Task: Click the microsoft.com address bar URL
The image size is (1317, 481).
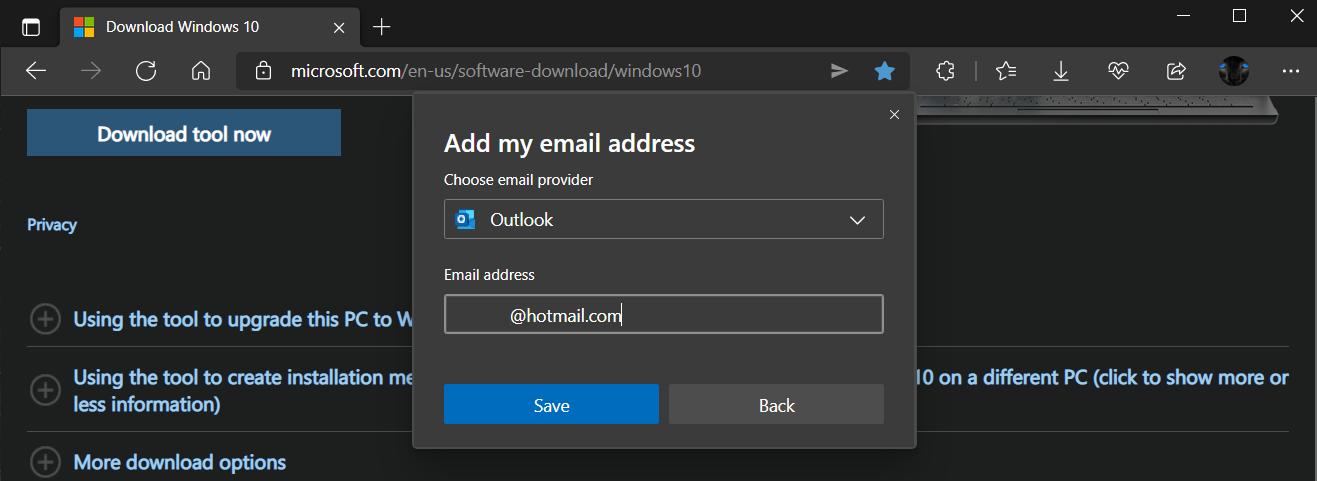Action: click(x=496, y=71)
